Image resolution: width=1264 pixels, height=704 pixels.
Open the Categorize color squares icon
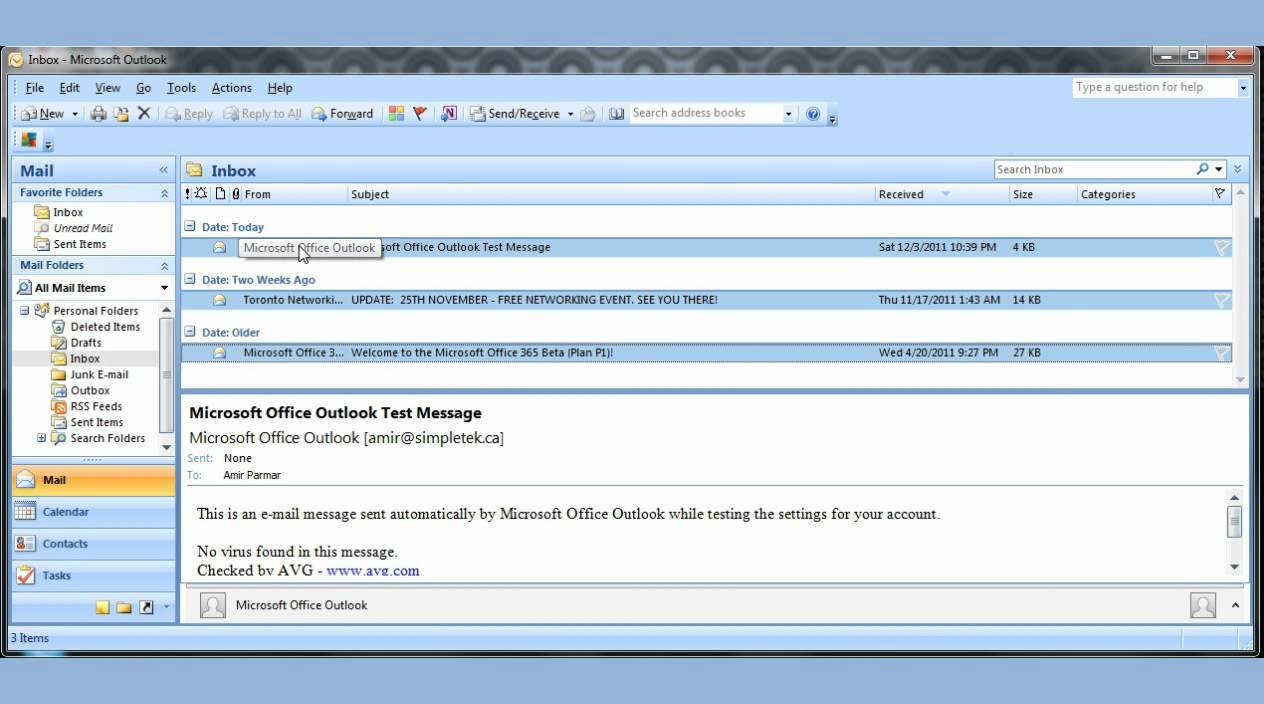[x=396, y=114]
